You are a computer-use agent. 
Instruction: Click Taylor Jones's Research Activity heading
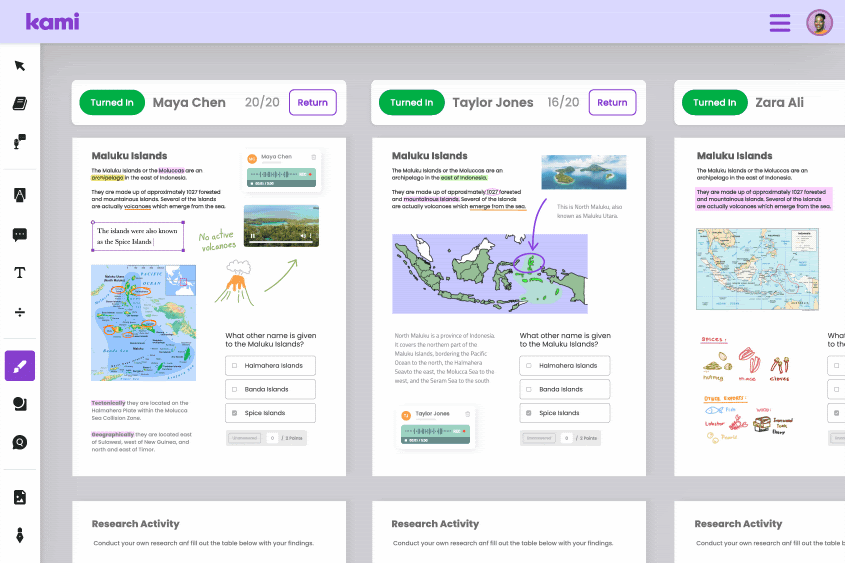point(435,524)
